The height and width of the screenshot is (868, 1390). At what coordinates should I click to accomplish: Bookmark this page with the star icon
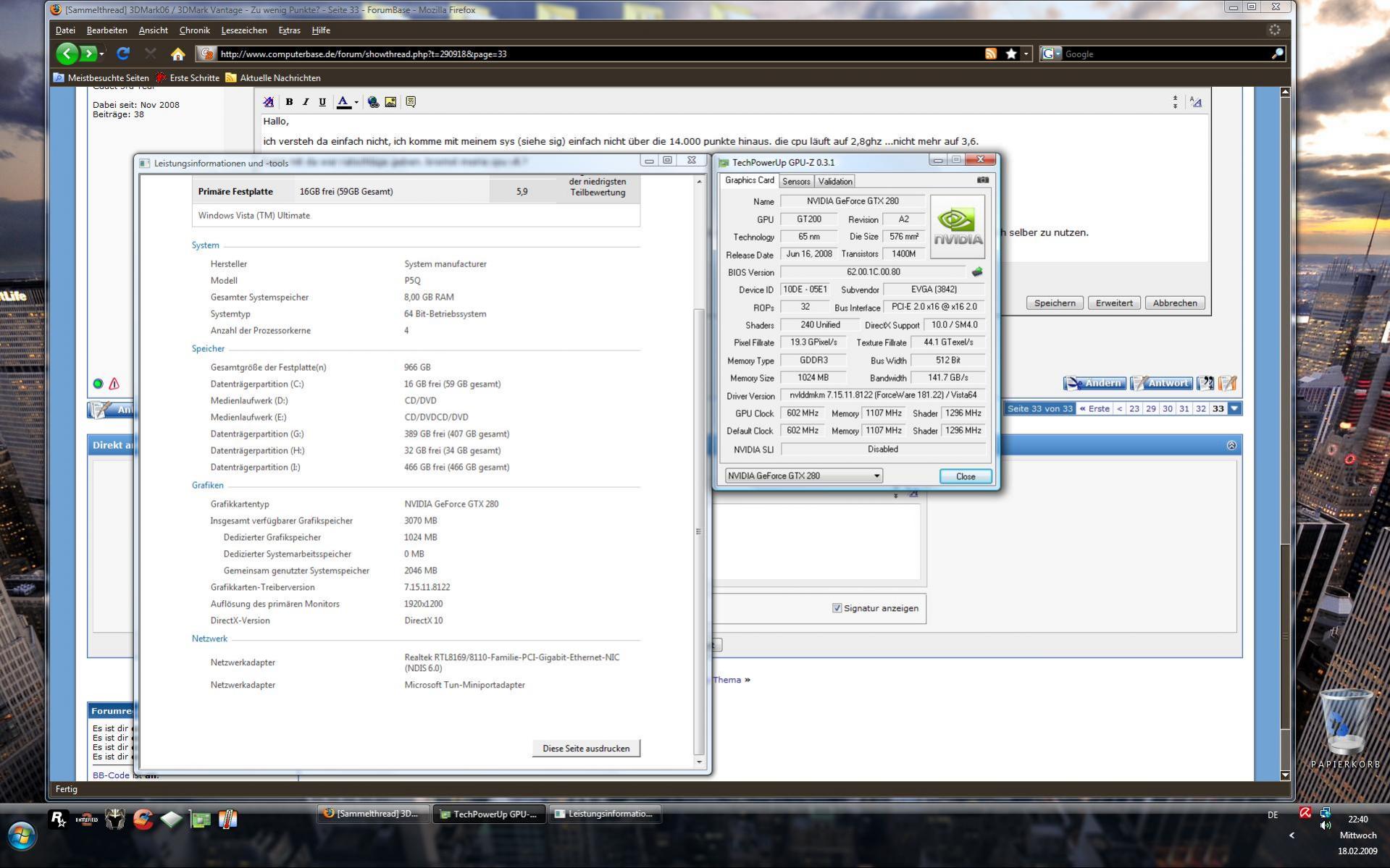pyautogui.click(x=1011, y=54)
